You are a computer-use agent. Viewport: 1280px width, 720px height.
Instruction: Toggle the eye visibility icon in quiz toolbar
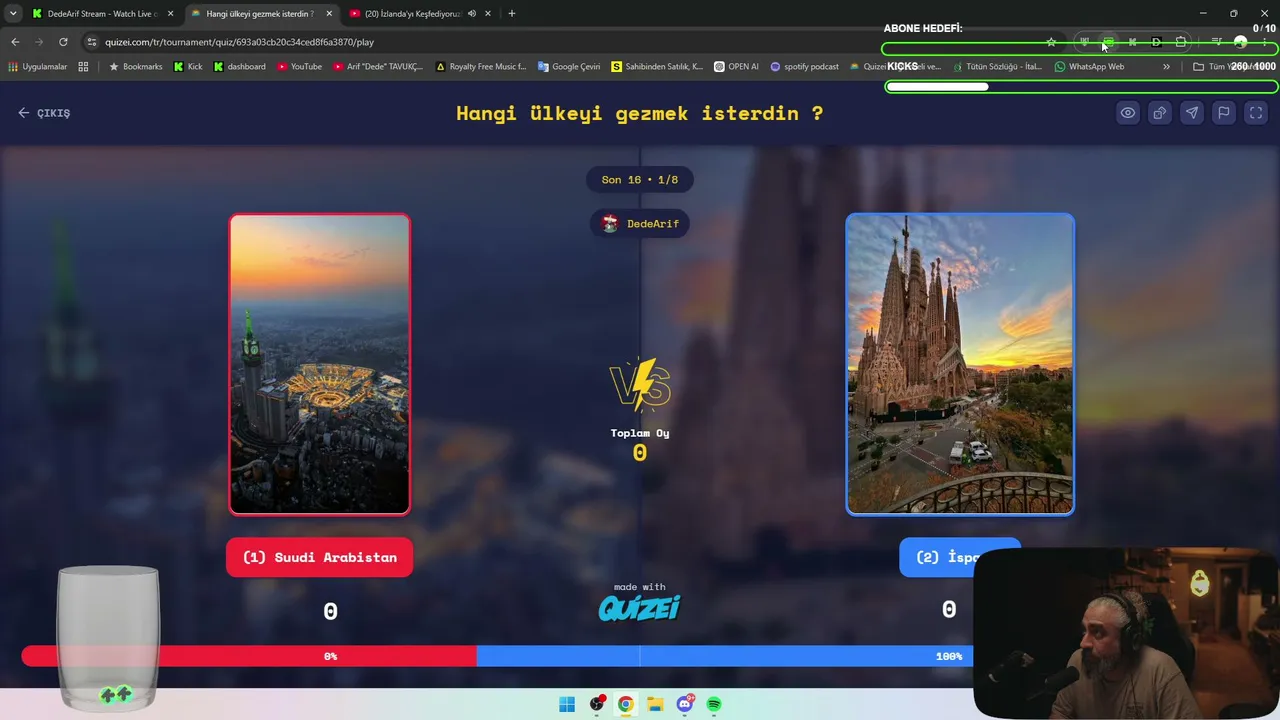(x=1128, y=113)
